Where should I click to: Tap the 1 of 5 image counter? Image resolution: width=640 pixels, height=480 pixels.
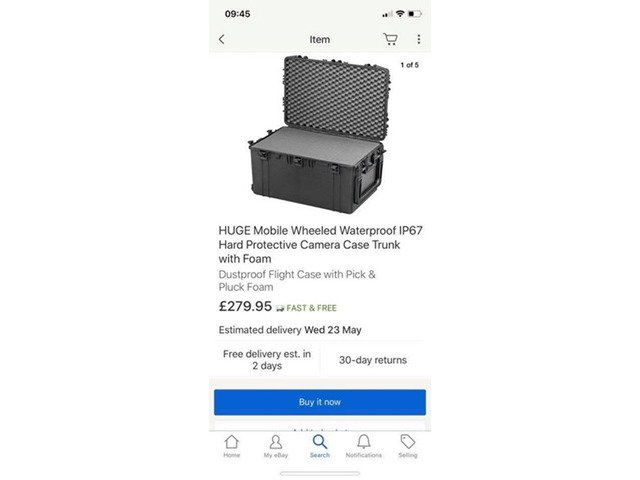(409, 65)
